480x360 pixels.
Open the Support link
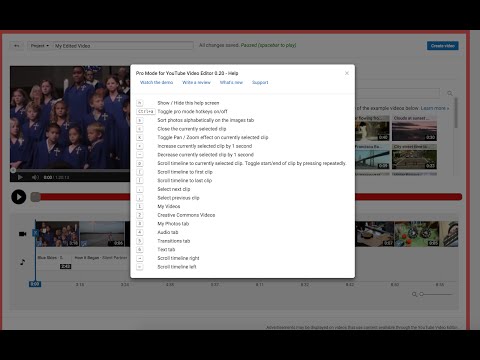point(260,82)
